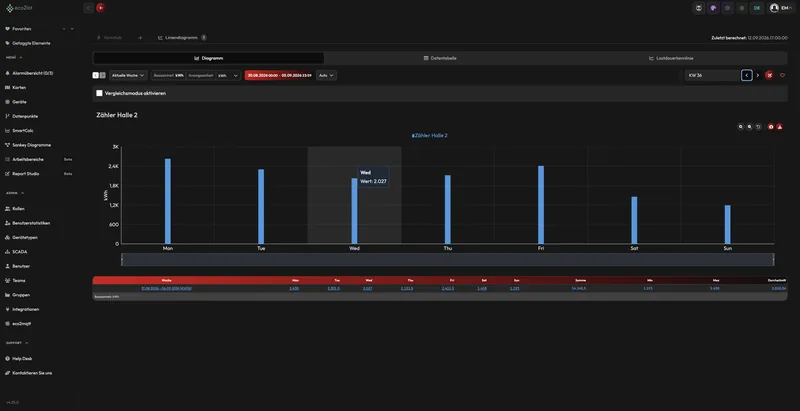
Task: Go to previous week arrow next to KW 36
Action: click(746, 75)
